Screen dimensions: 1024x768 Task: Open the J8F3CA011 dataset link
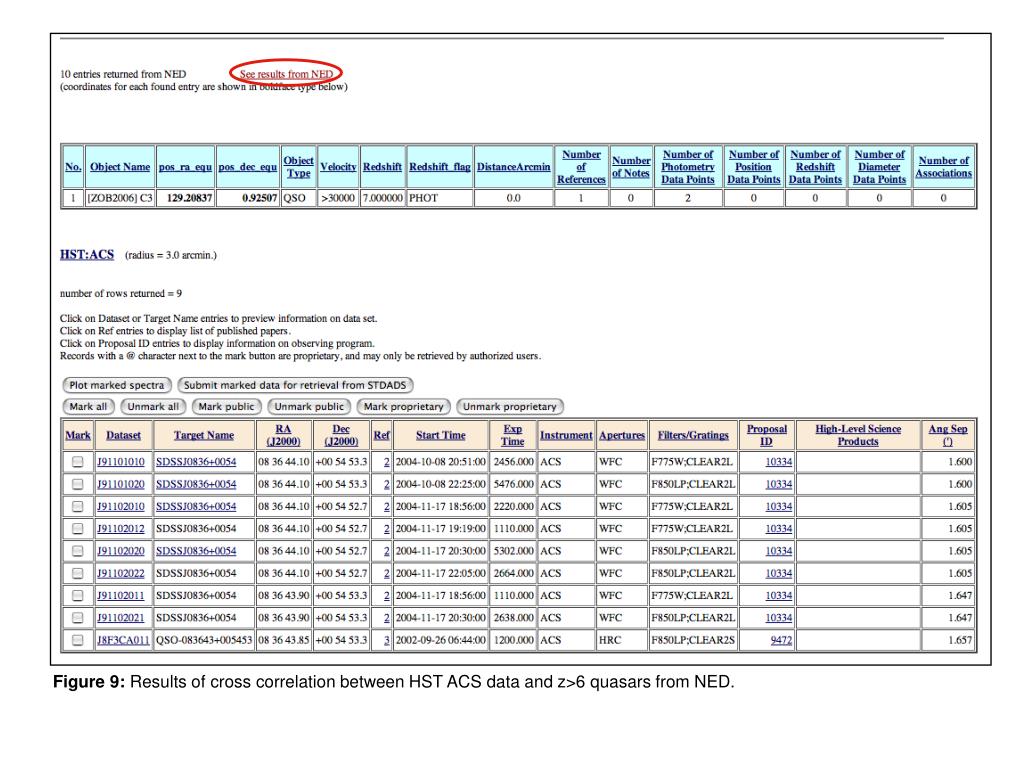123,640
